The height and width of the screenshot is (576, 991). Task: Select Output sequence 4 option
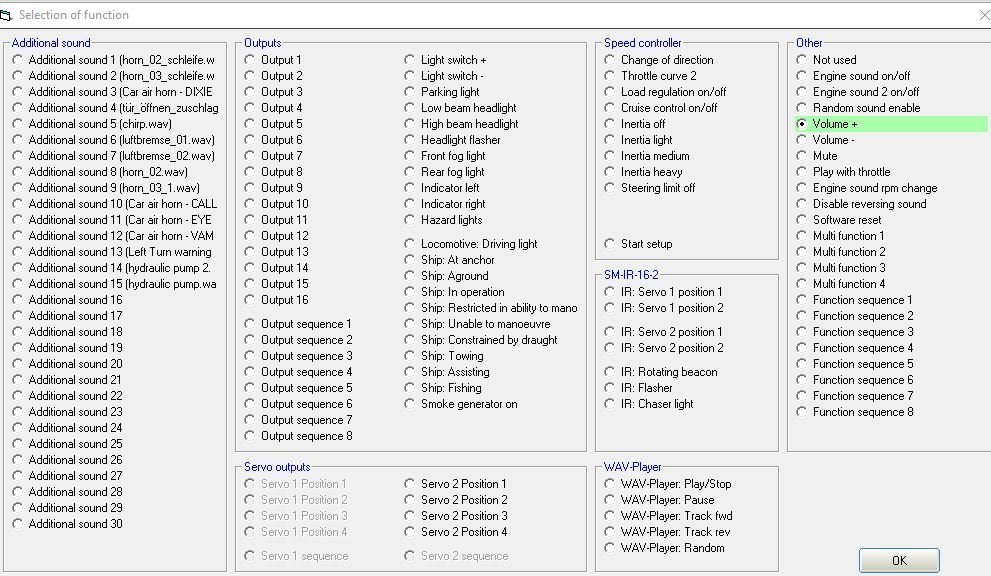click(x=250, y=372)
